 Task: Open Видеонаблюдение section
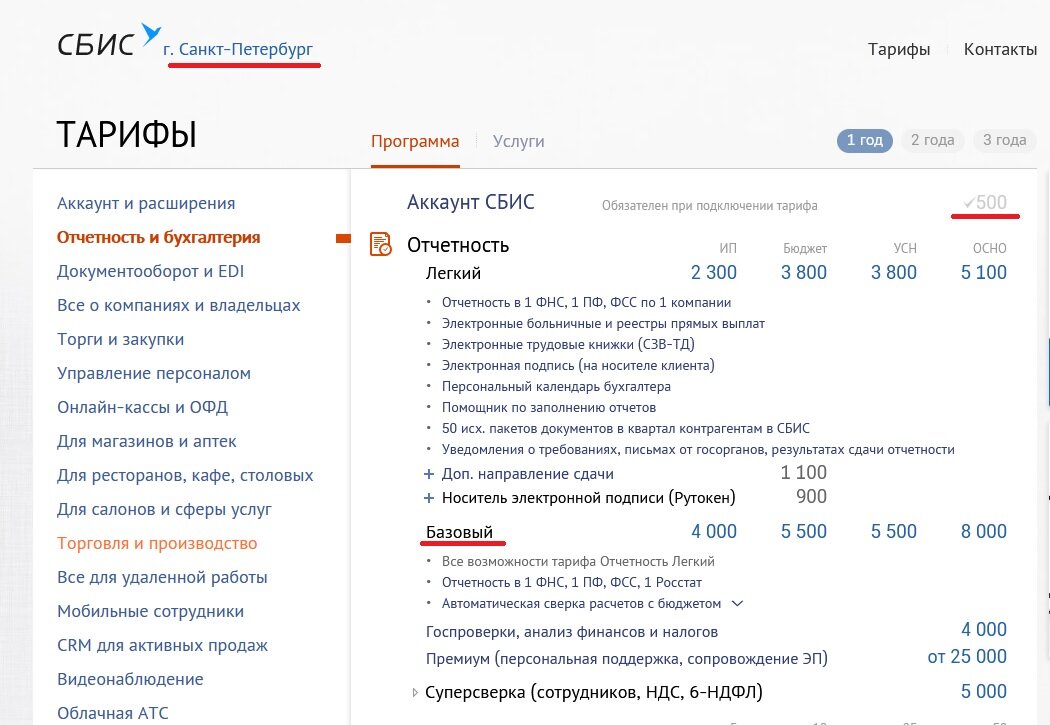point(131,679)
